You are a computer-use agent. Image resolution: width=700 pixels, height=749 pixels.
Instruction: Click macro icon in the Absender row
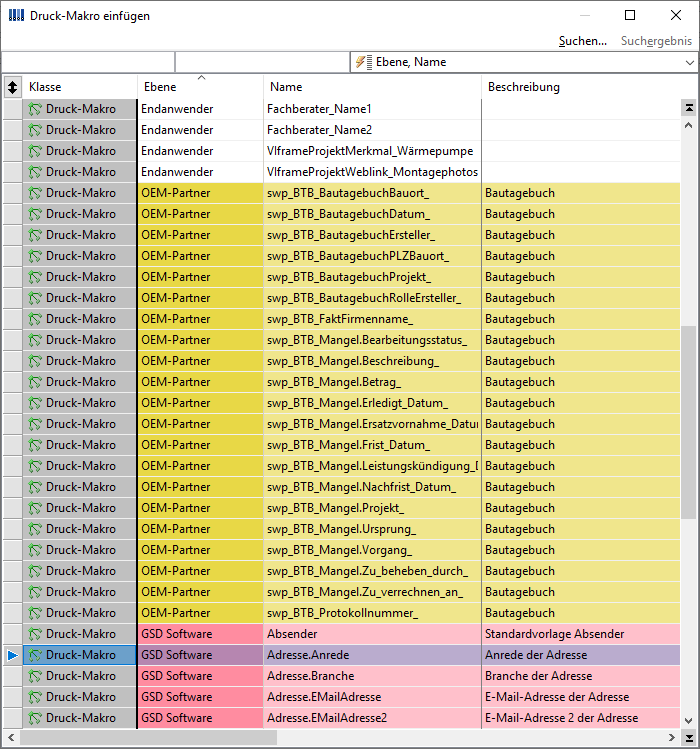point(35,634)
